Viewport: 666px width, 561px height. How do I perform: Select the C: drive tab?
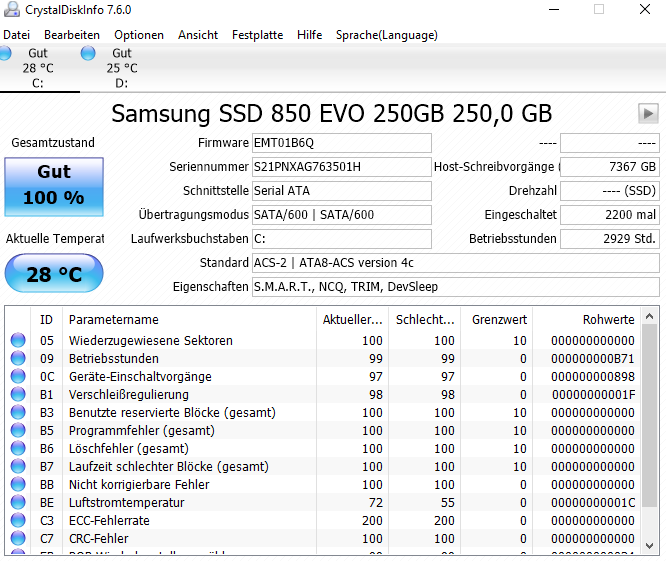click(38, 68)
